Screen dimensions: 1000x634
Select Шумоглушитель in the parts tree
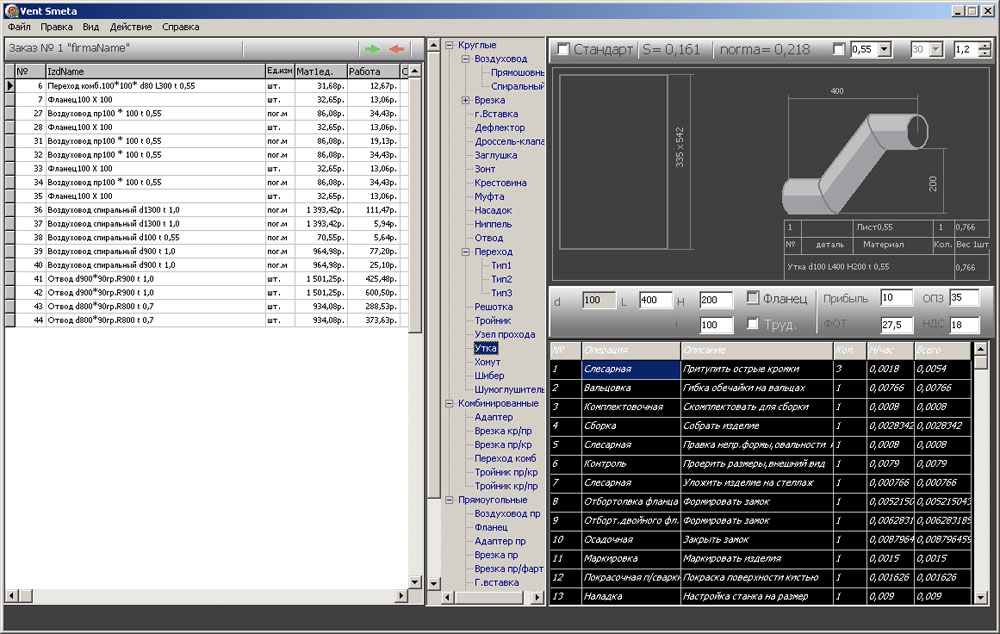point(509,389)
